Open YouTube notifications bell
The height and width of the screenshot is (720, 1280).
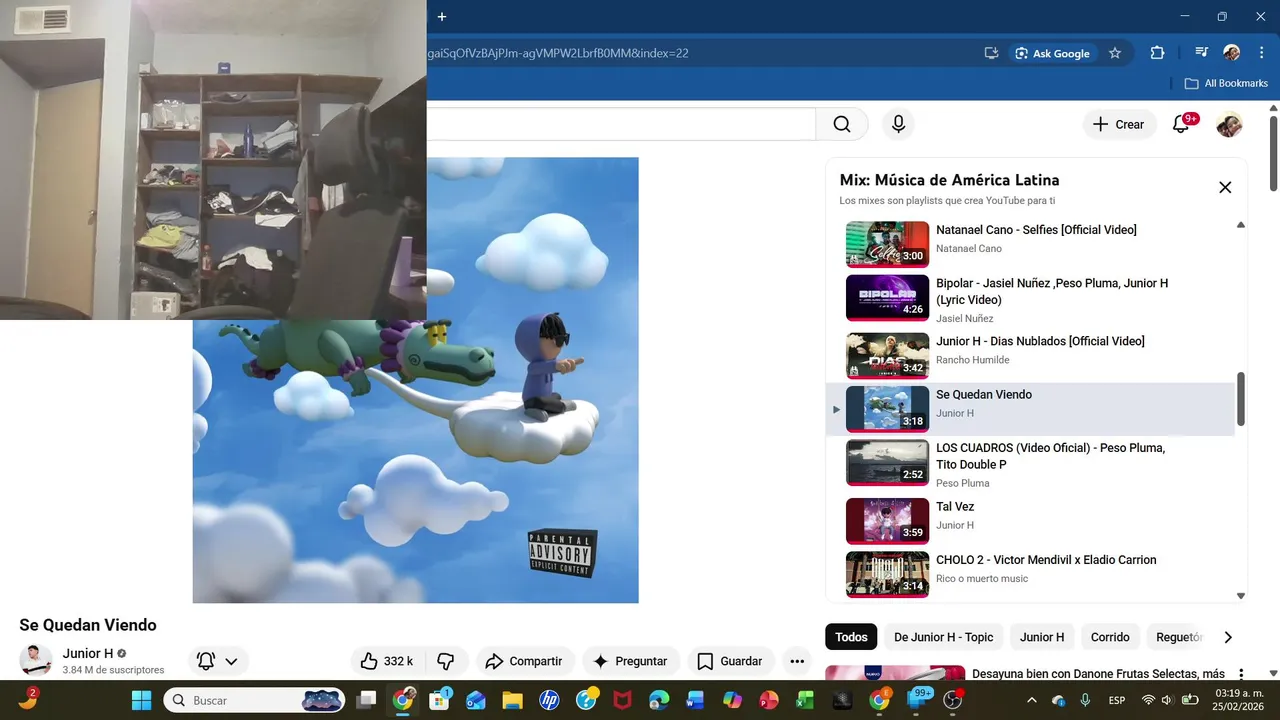(1181, 124)
